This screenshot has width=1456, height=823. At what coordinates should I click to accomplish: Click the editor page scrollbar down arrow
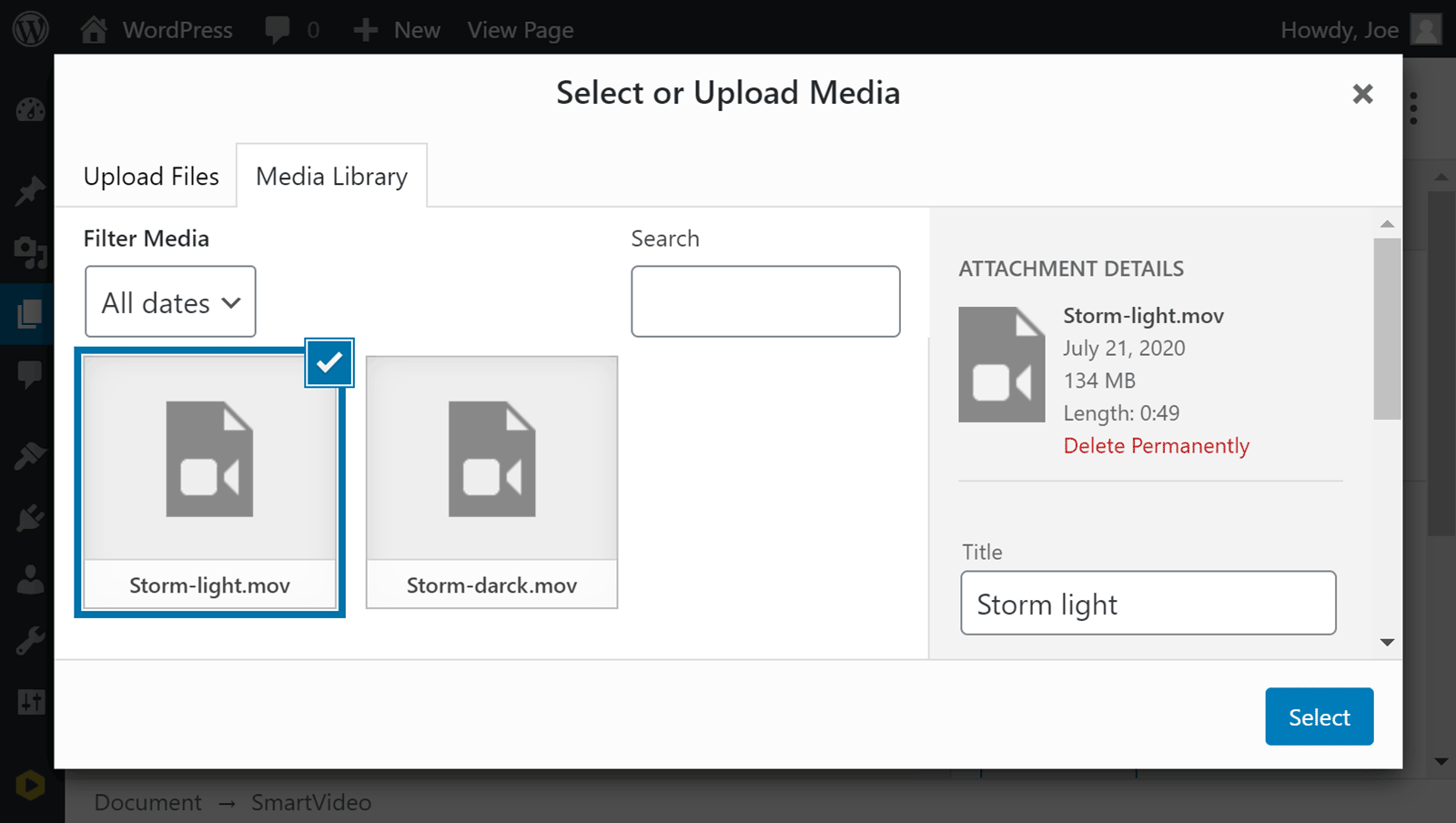(1441, 761)
